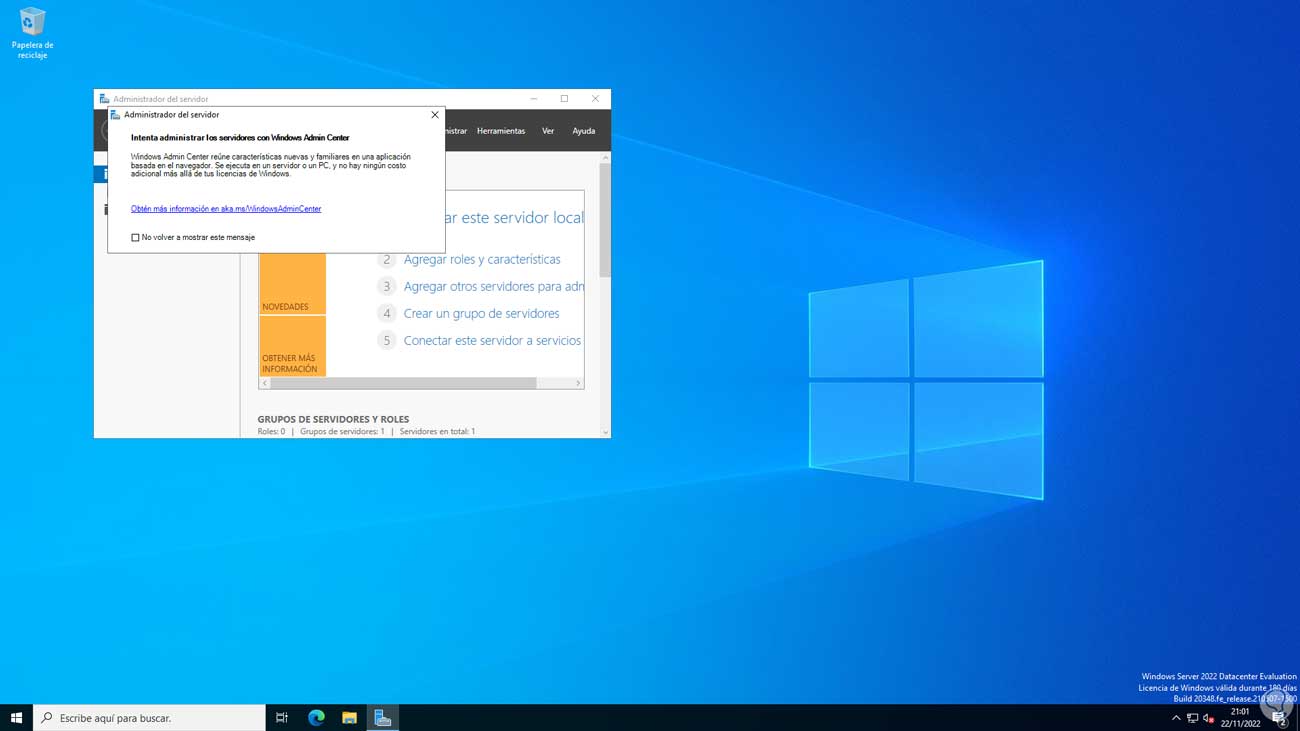The image size is (1300, 731).
Task: Close the Windows Admin Center dialog
Action: [435, 115]
